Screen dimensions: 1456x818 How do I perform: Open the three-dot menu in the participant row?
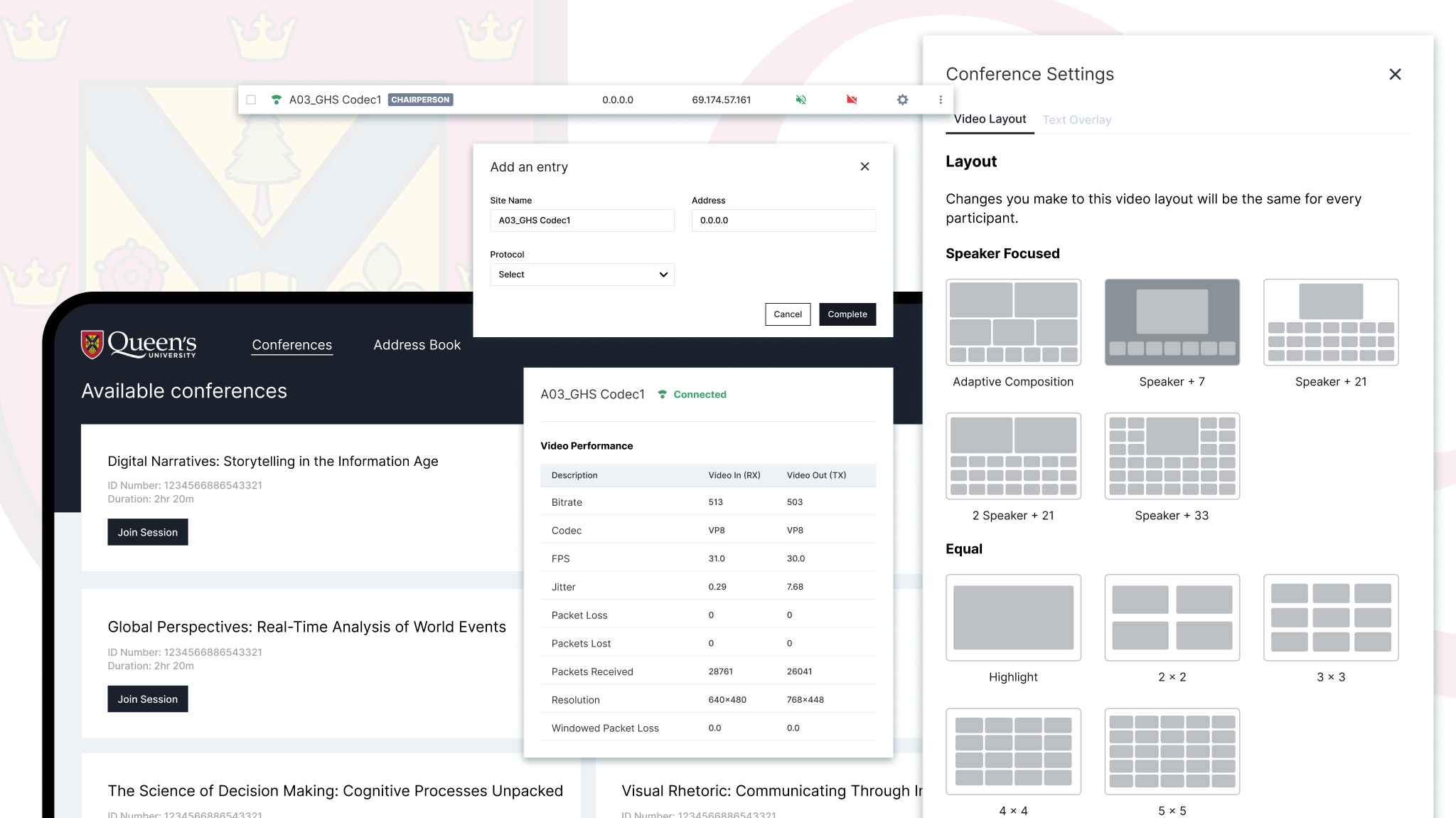coord(941,100)
